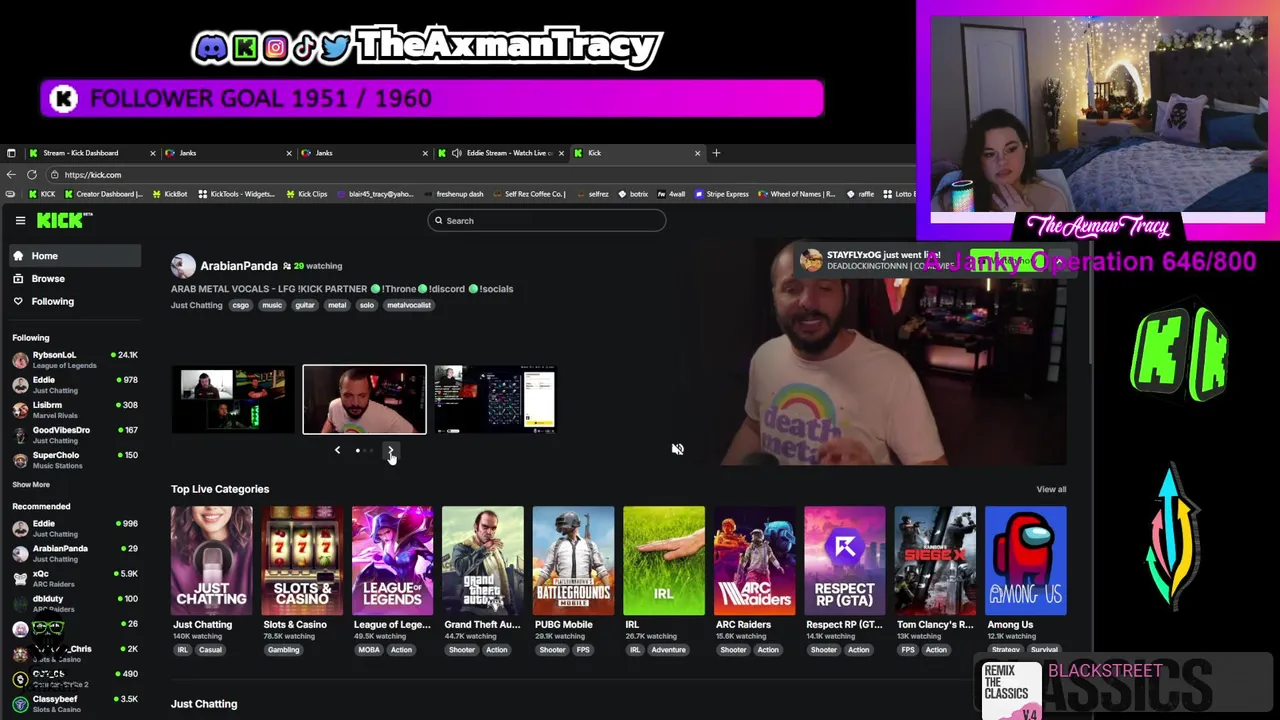Select the guitar tag under ArabianPanda

tap(305, 305)
